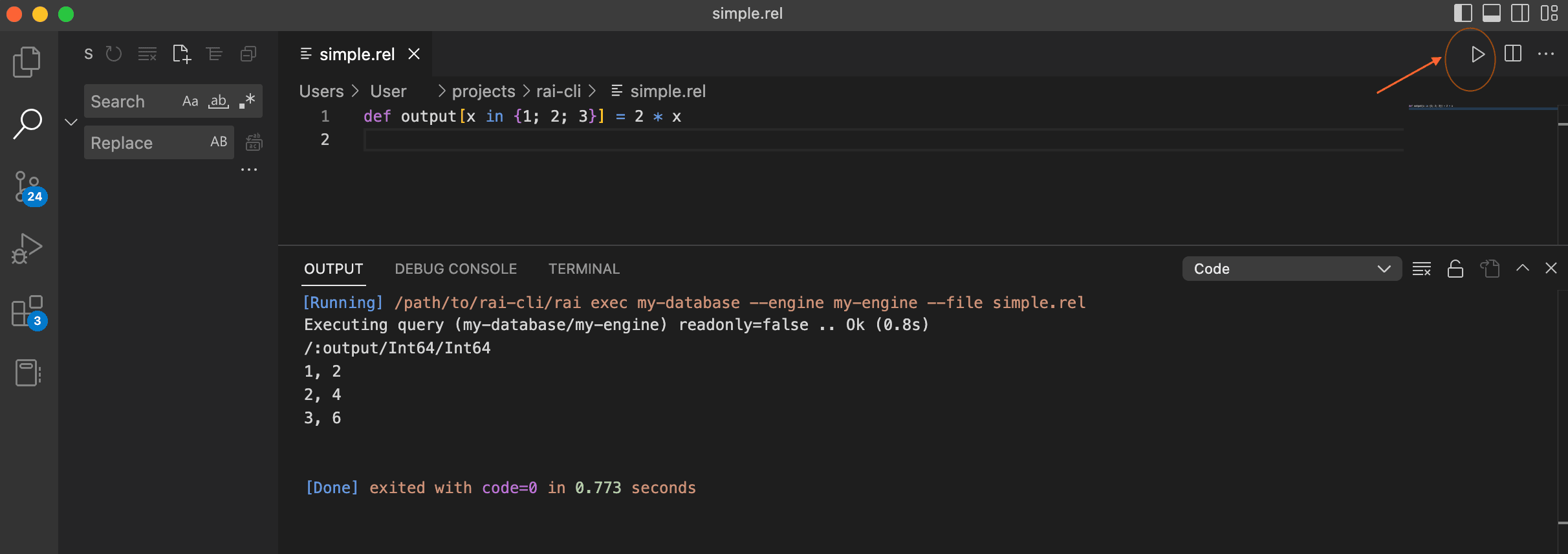Open Extensions view with 3 updates
The height and width of the screenshot is (554, 1568).
click(x=28, y=312)
